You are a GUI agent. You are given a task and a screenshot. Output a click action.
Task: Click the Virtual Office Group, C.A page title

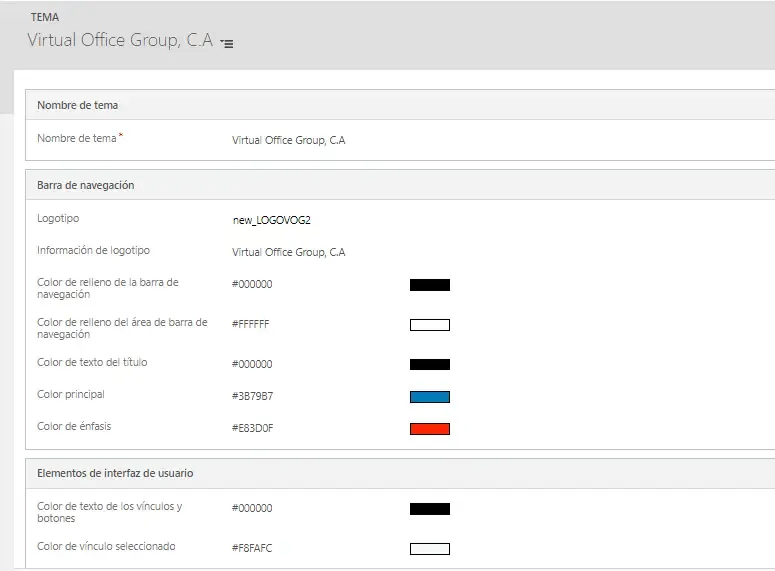coord(120,41)
